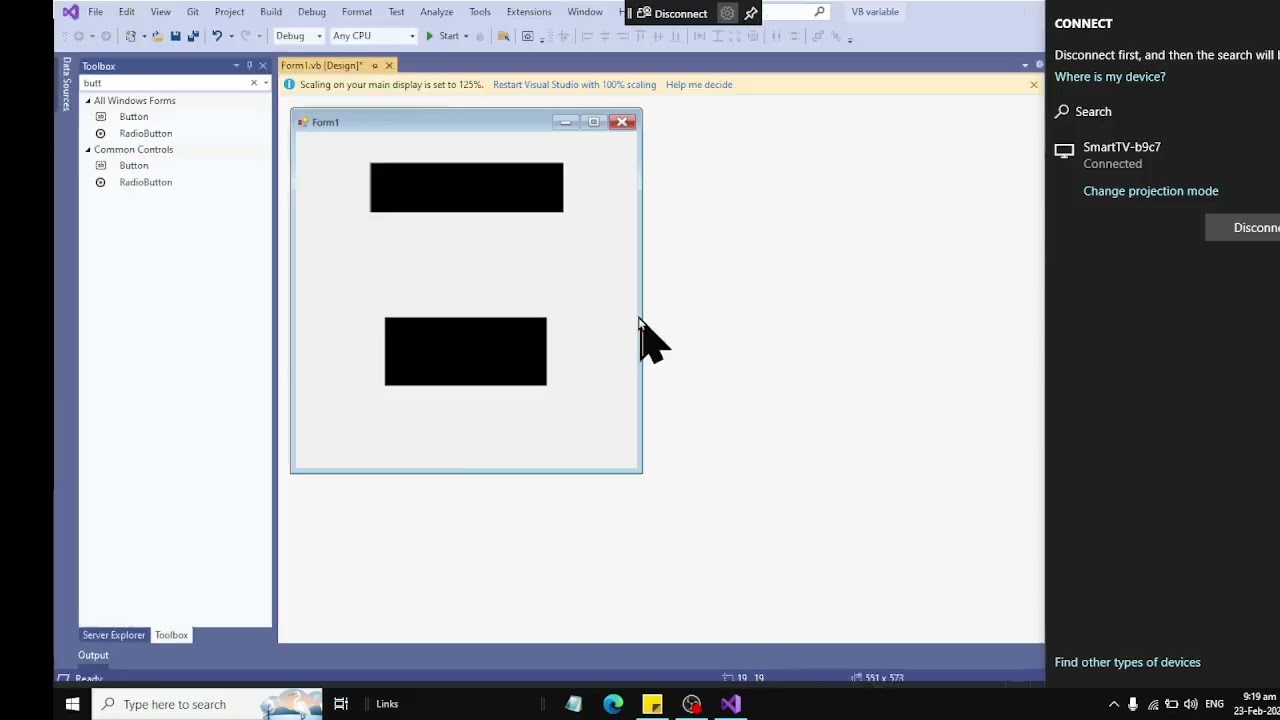This screenshot has width=1280, height=720.
Task: Click the Undo arrow icon
Action: click(216, 36)
